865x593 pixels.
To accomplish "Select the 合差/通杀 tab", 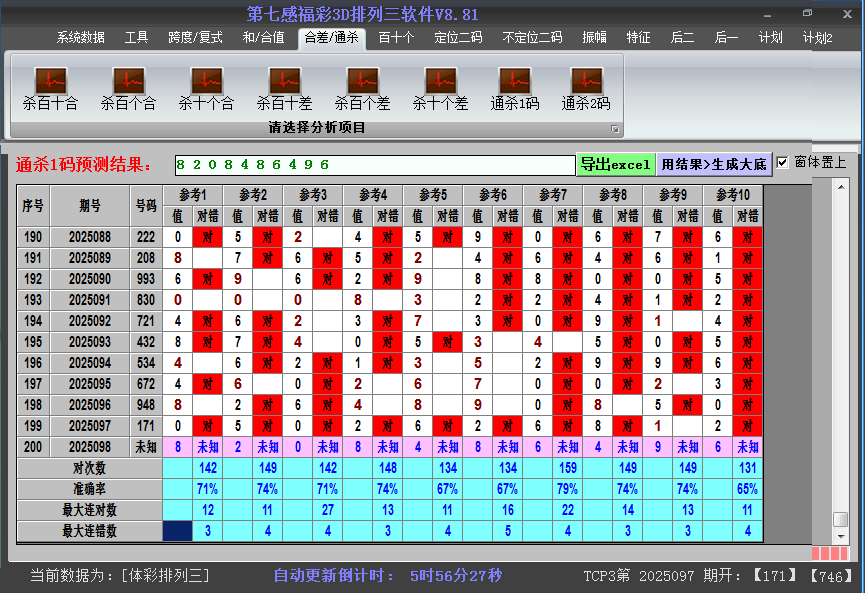I will [332, 38].
